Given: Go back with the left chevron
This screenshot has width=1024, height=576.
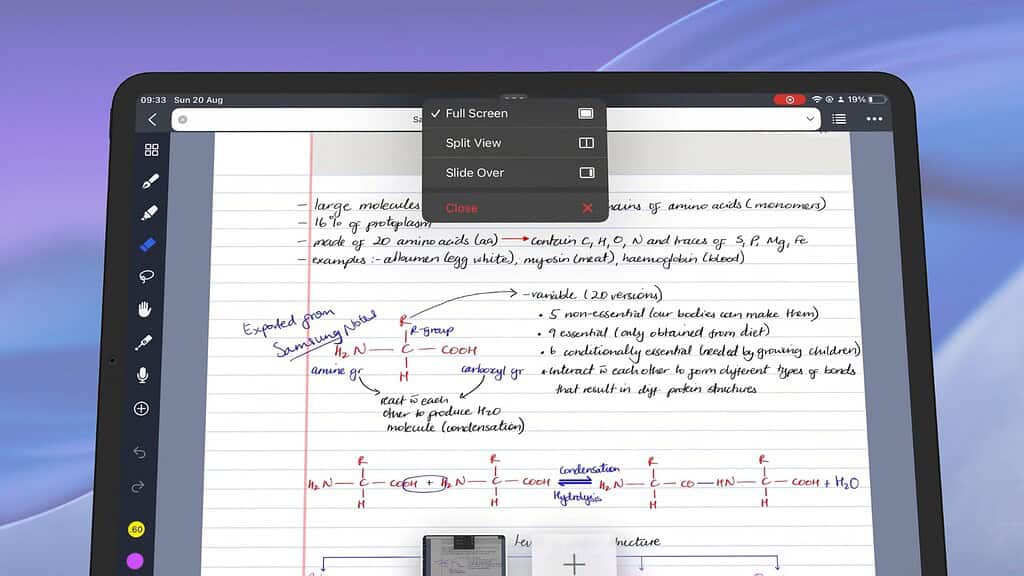Looking at the screenshot, I should (x=152, y=120).
